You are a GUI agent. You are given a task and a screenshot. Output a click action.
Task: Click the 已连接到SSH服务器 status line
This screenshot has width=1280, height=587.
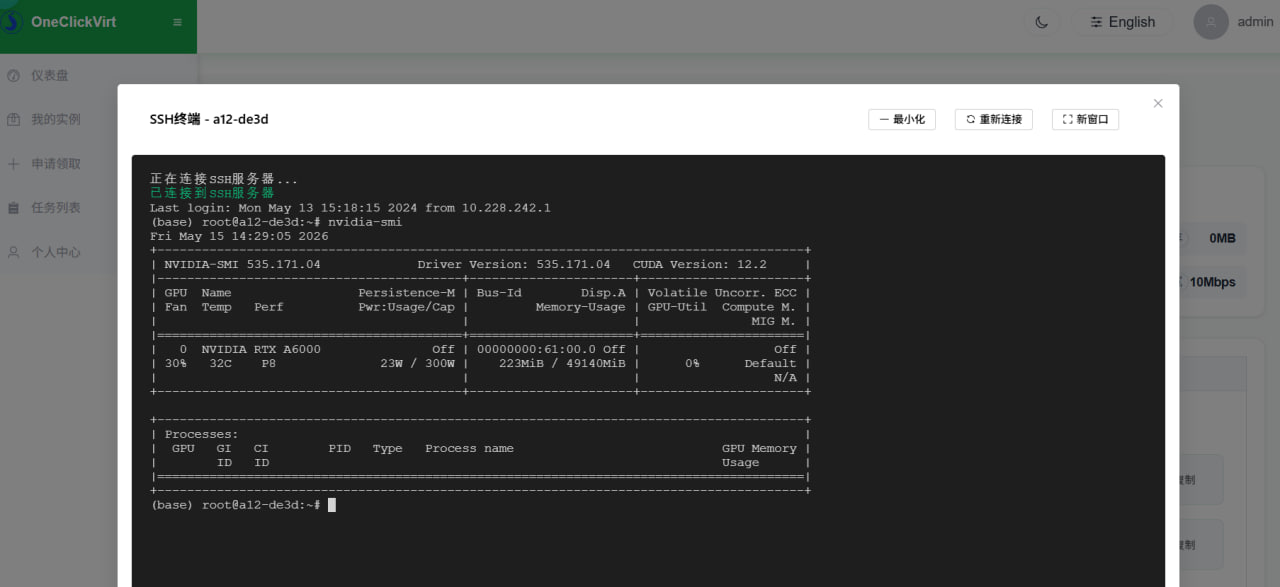[x=212, y=193]
